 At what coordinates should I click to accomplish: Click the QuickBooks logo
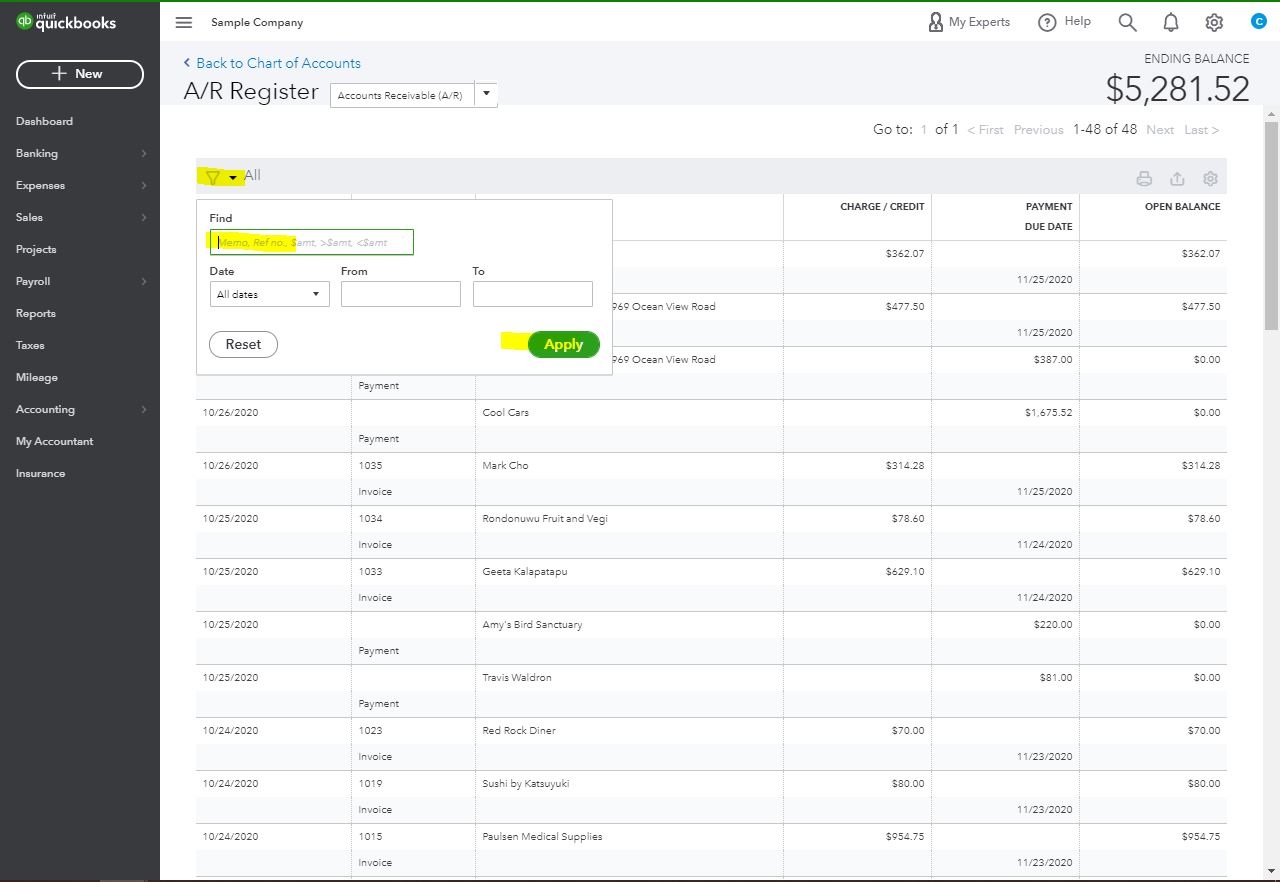(66, 22)
